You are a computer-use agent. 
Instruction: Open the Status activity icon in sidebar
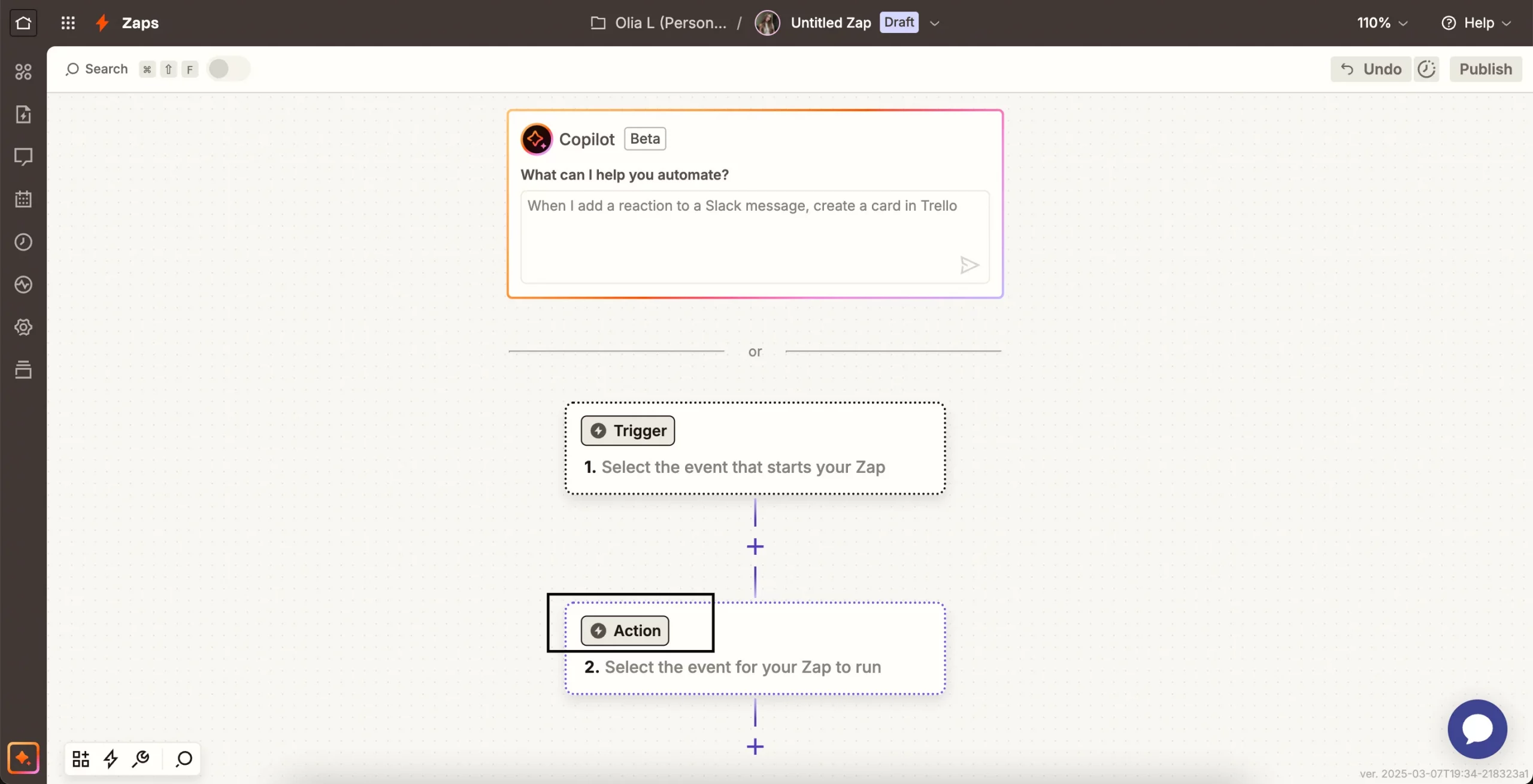pyautogui.click(x=23, y=284)
